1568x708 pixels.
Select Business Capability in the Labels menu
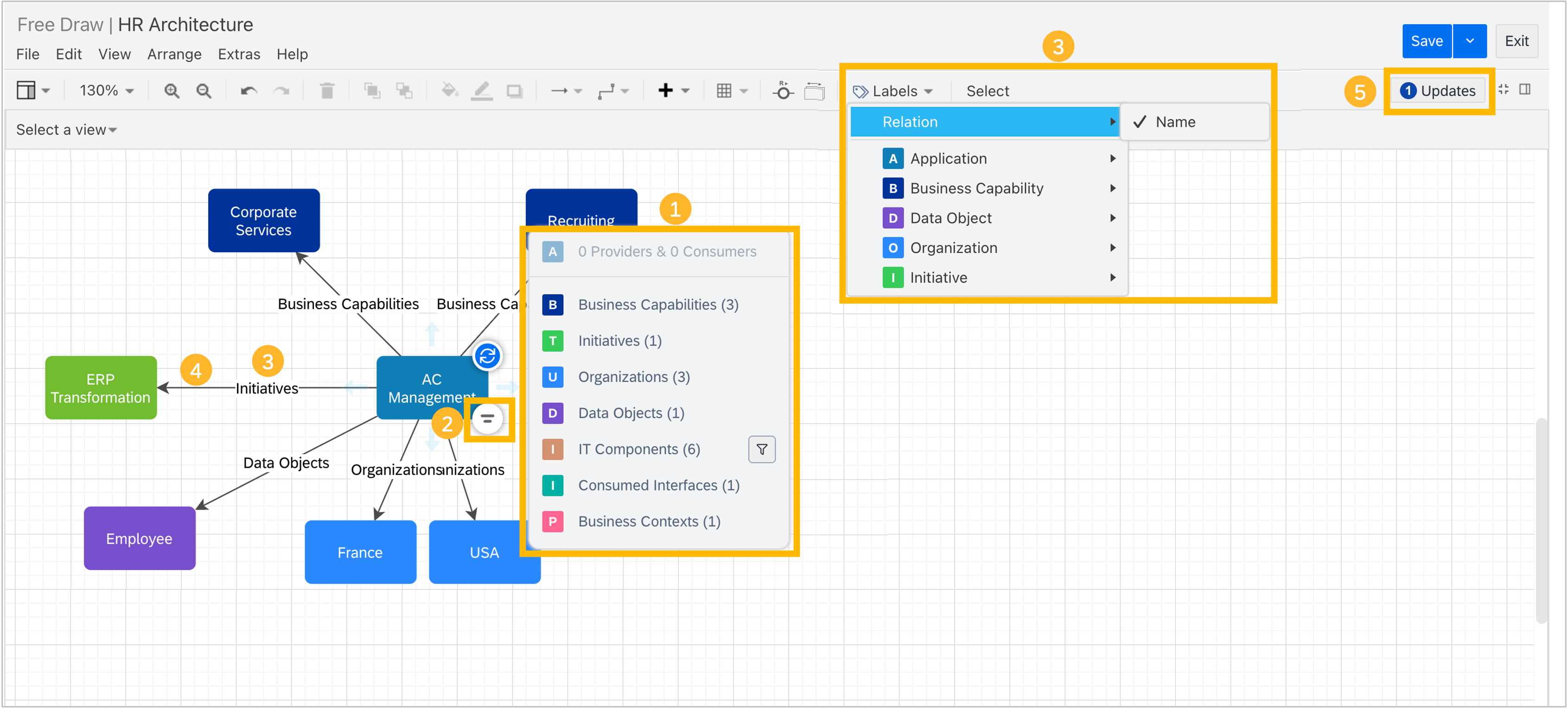(x=976, y=188)
